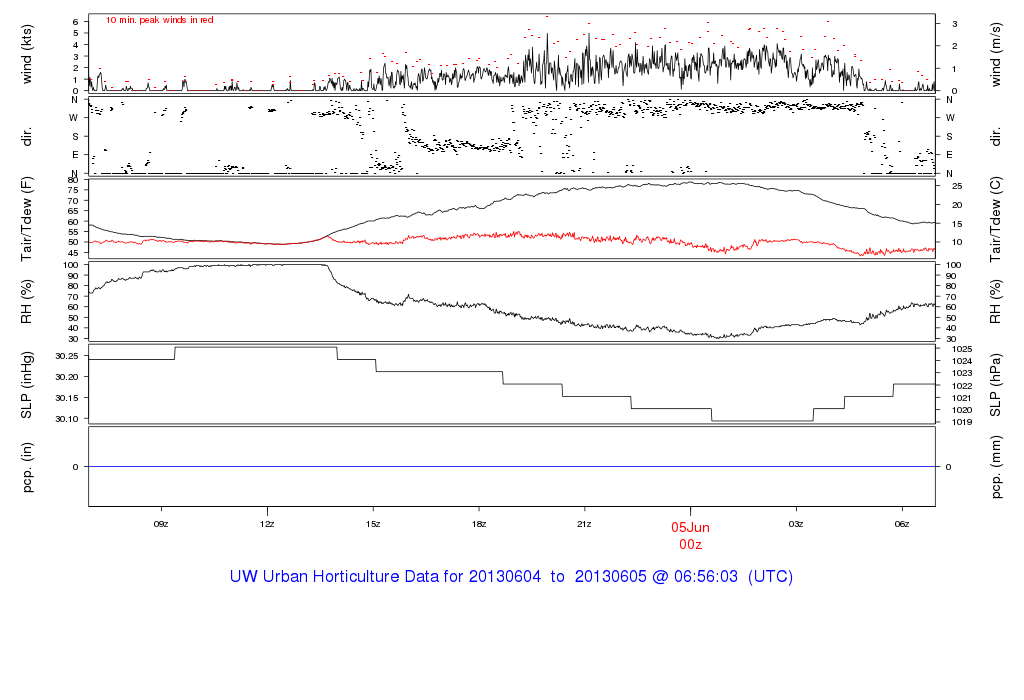Click the left 'Tair/Tdew (F)' axis label
This screenshot has width=1024, height=700.
tap(26, 219)
